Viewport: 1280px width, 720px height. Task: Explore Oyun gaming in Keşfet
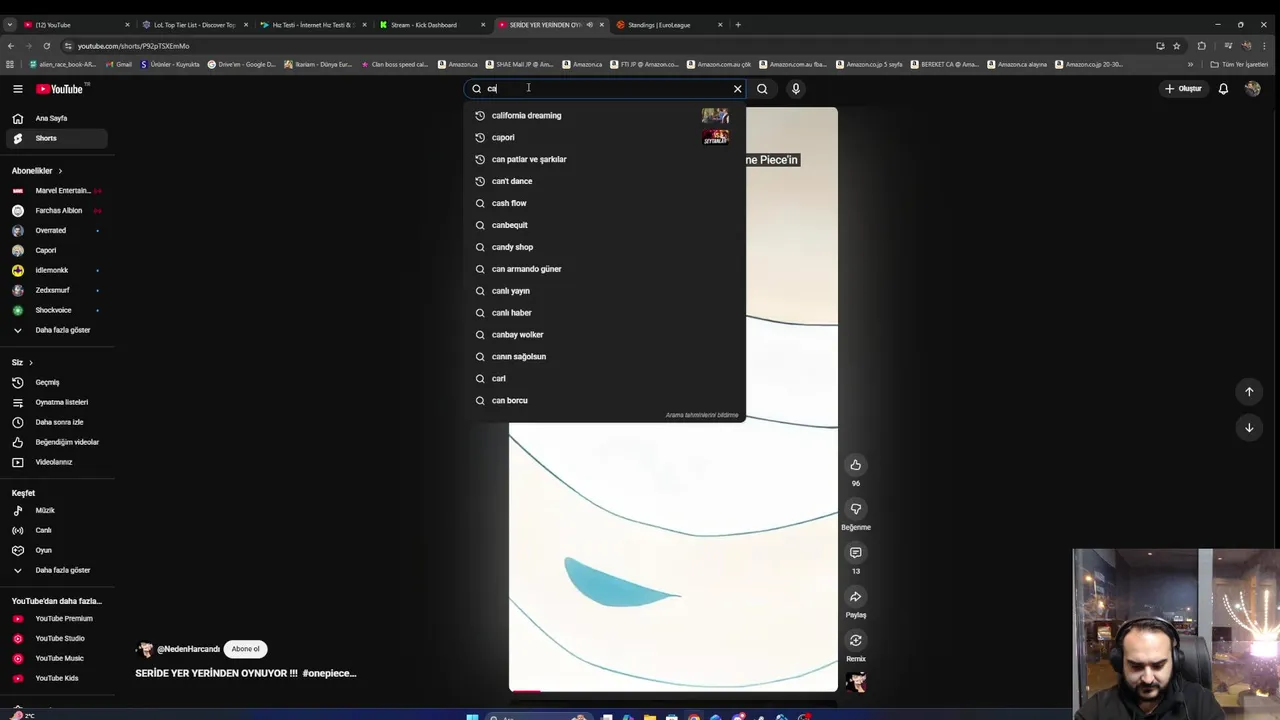[x=57, y=550]
